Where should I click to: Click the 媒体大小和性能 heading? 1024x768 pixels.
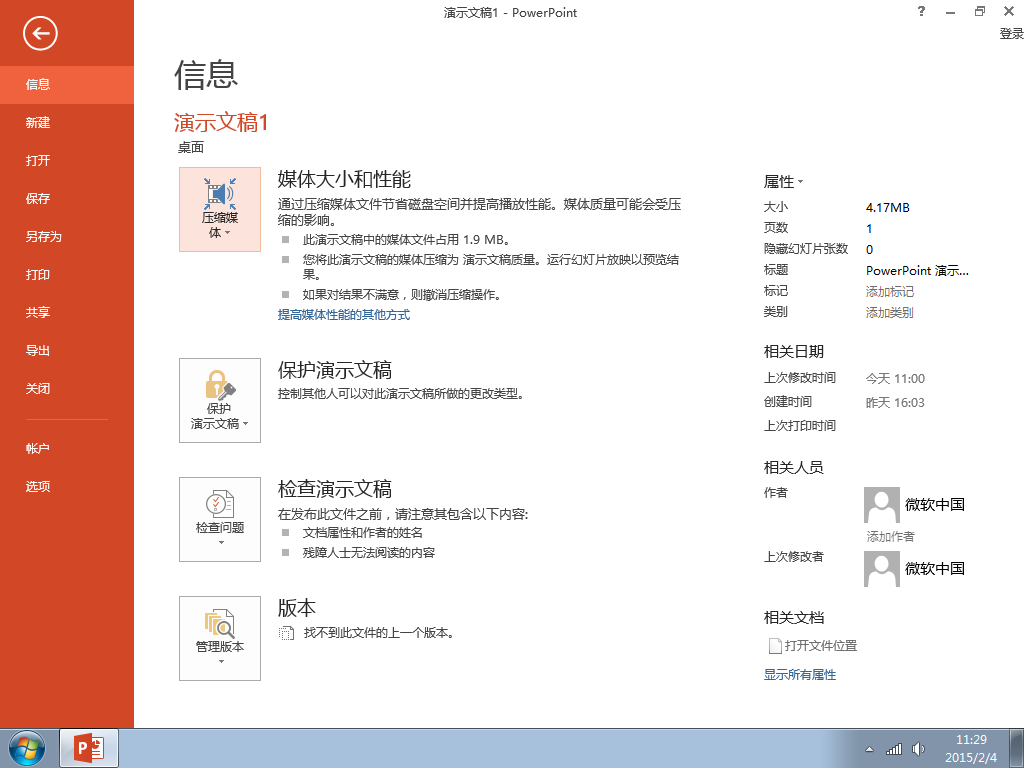[x=344, y=179]
